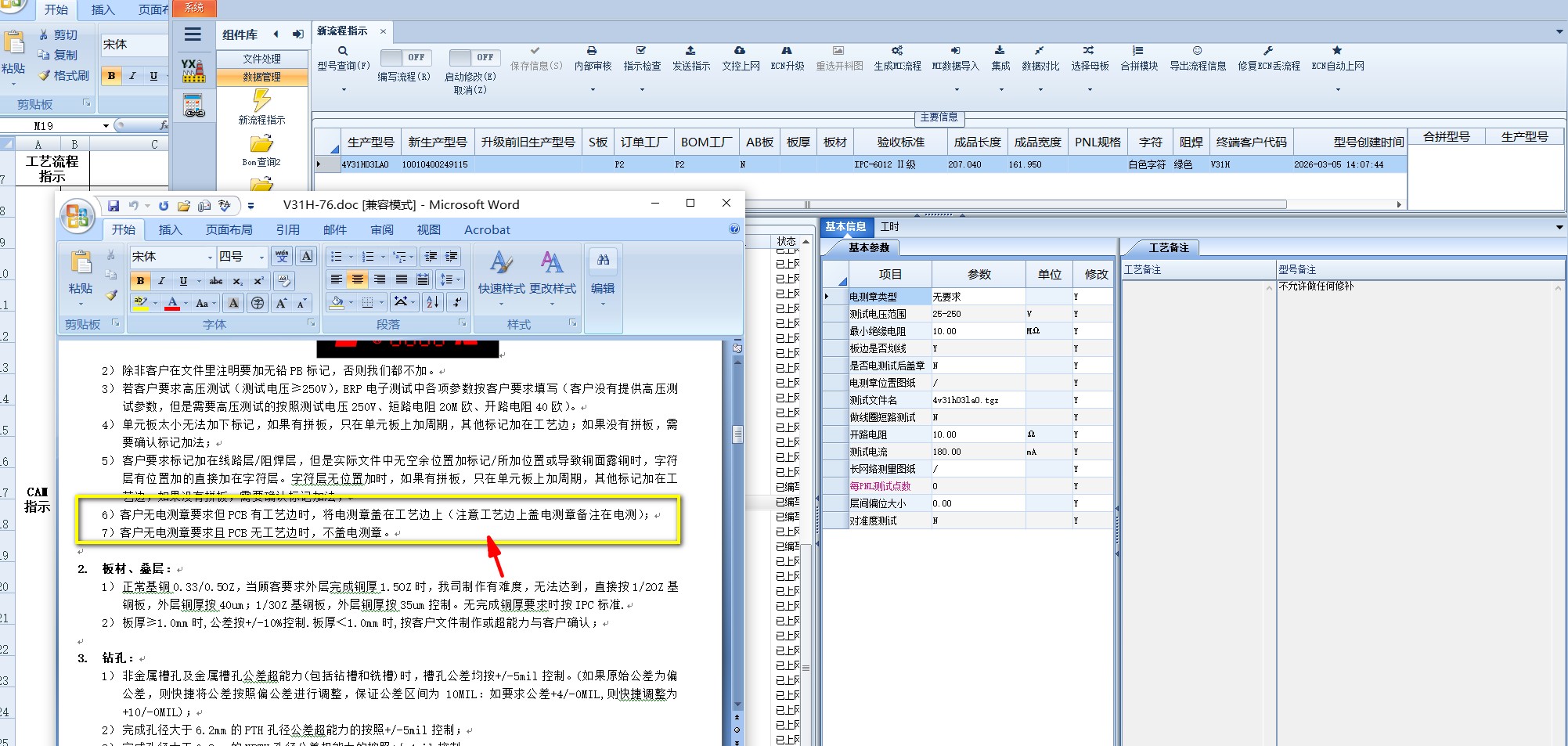Screen dimensions: 1568x746
Task: Click ECN升级 icon
Action: 787,50
